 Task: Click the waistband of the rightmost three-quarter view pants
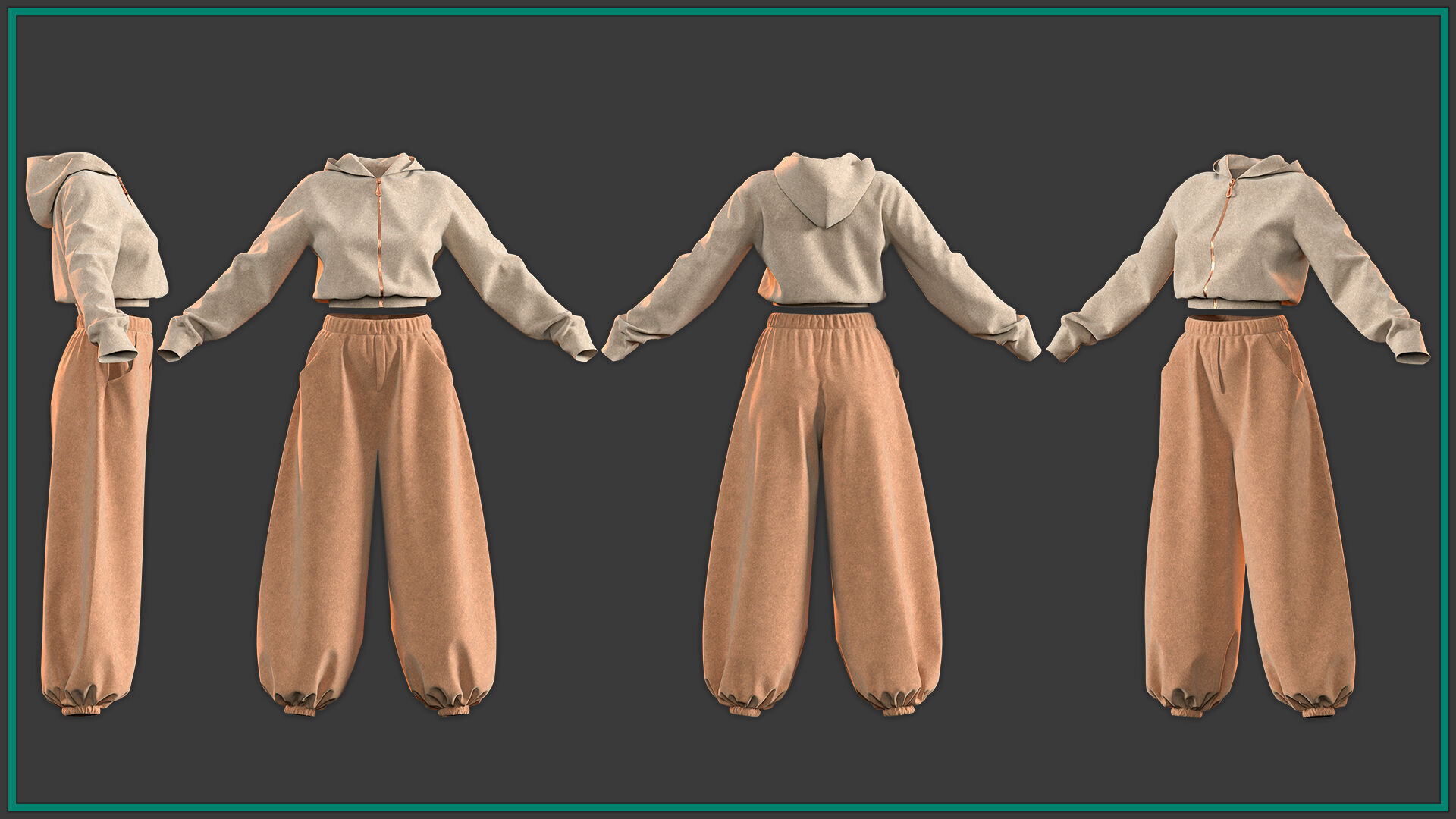tap(1236, 326)
